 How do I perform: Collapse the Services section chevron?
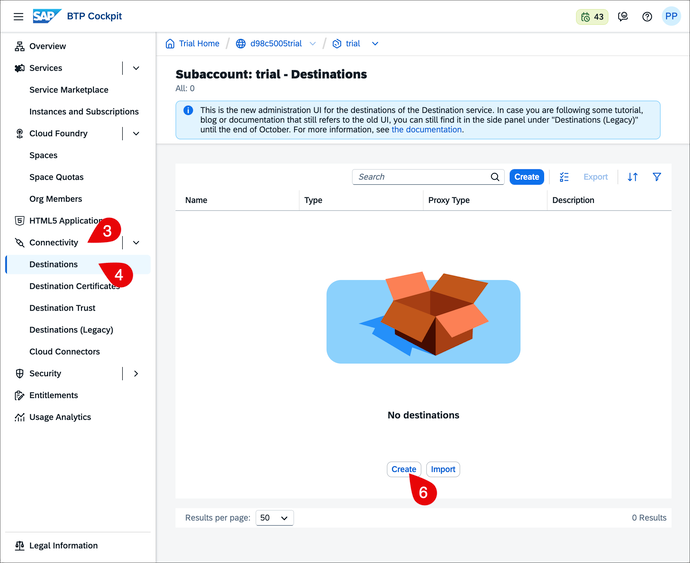[136, 68]
